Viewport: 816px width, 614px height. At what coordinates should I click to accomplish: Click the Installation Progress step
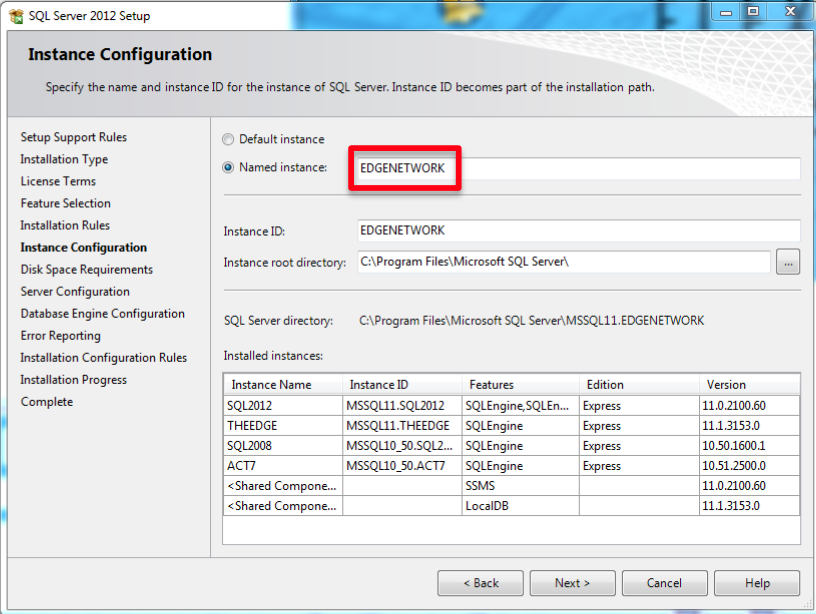(x=73, y=380)
